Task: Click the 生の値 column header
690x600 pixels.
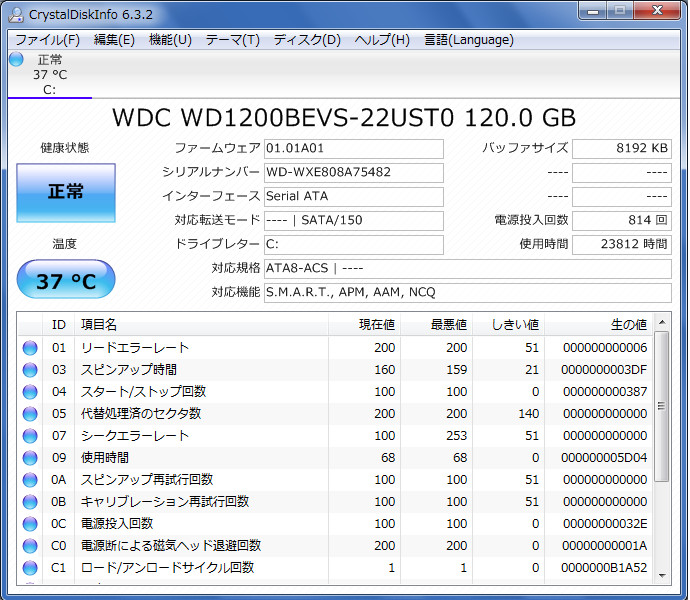Action: [599, 325]
